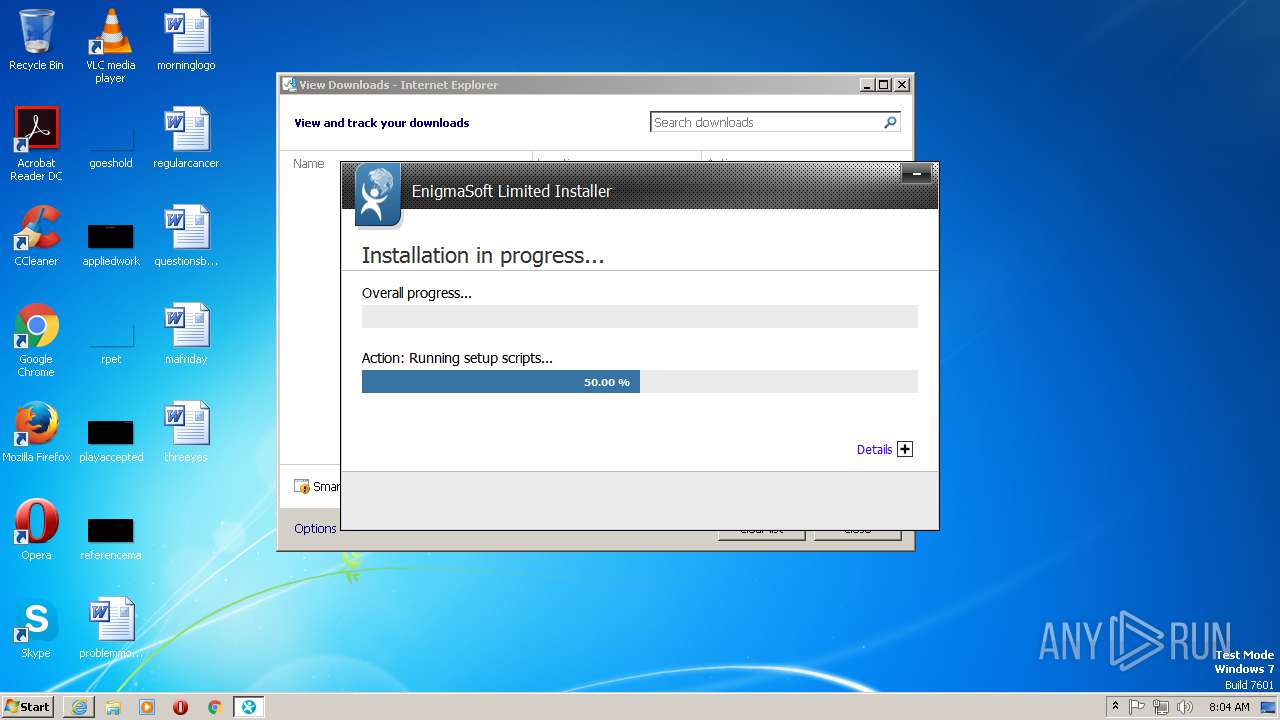Click the EnigmaSoft logo in installer header
This screenshot has width=1280, height=720.
coord(377,194)
